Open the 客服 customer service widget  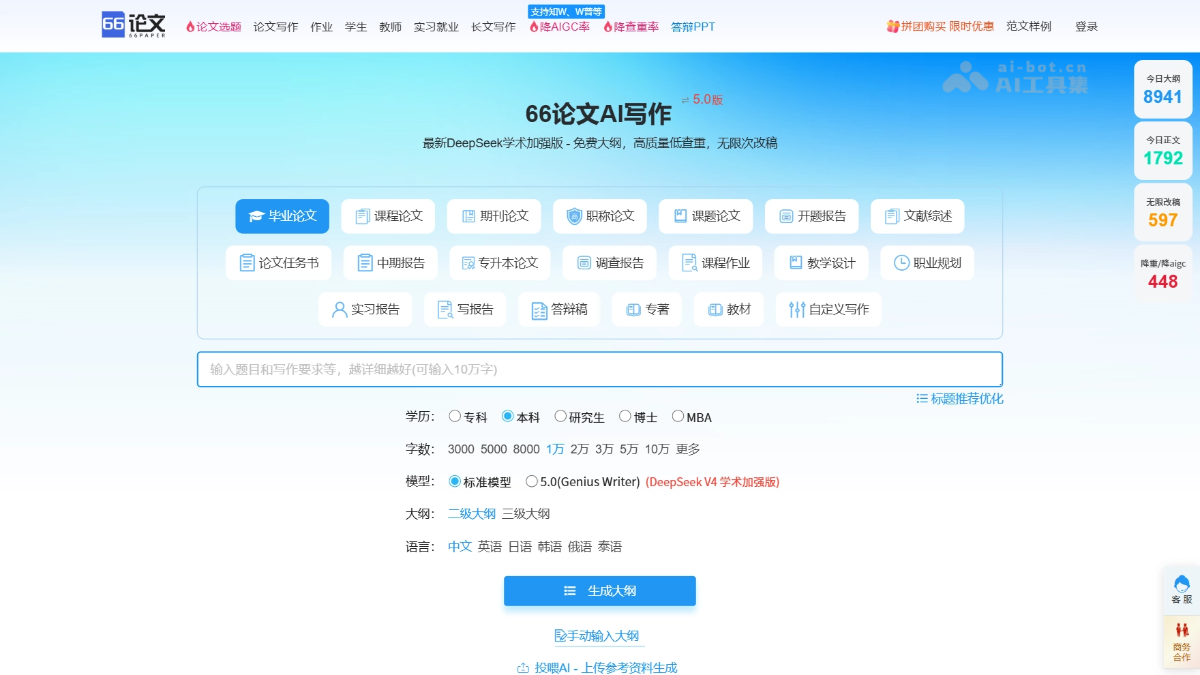click(1182, 590)
